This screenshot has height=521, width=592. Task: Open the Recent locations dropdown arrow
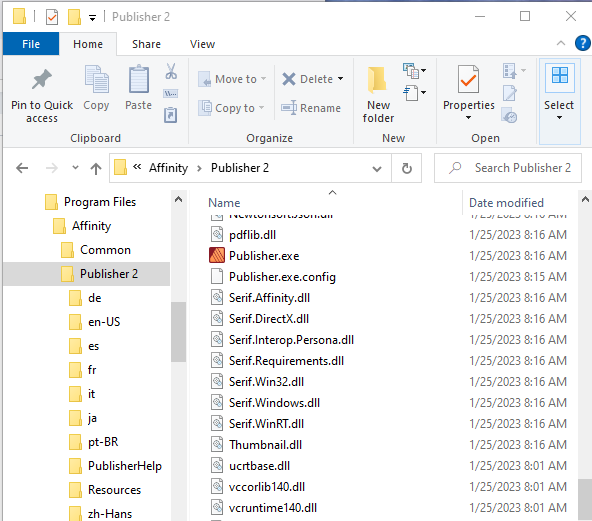tap(76, 168)
